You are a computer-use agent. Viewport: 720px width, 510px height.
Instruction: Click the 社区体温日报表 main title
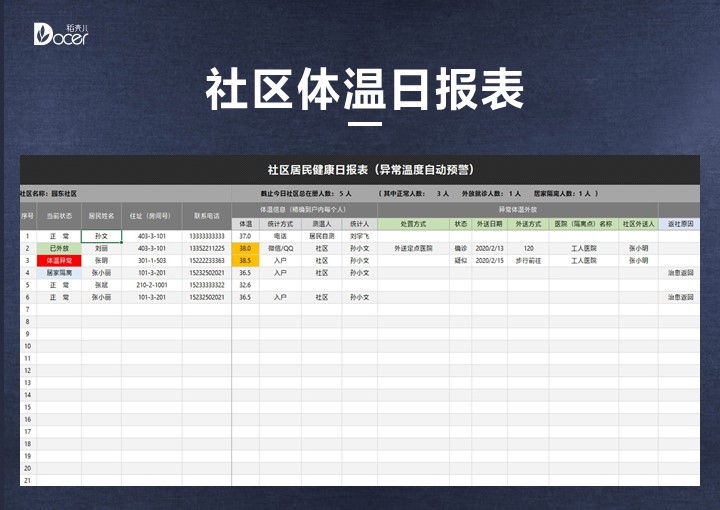(364, 91)
